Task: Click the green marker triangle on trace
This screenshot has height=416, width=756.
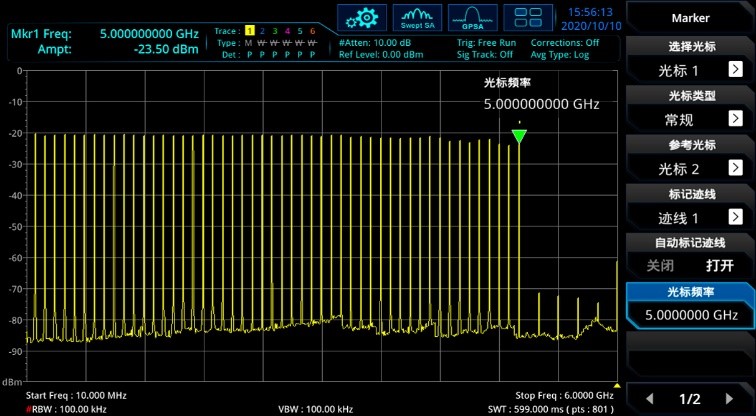Action: (x=518, y=136)
